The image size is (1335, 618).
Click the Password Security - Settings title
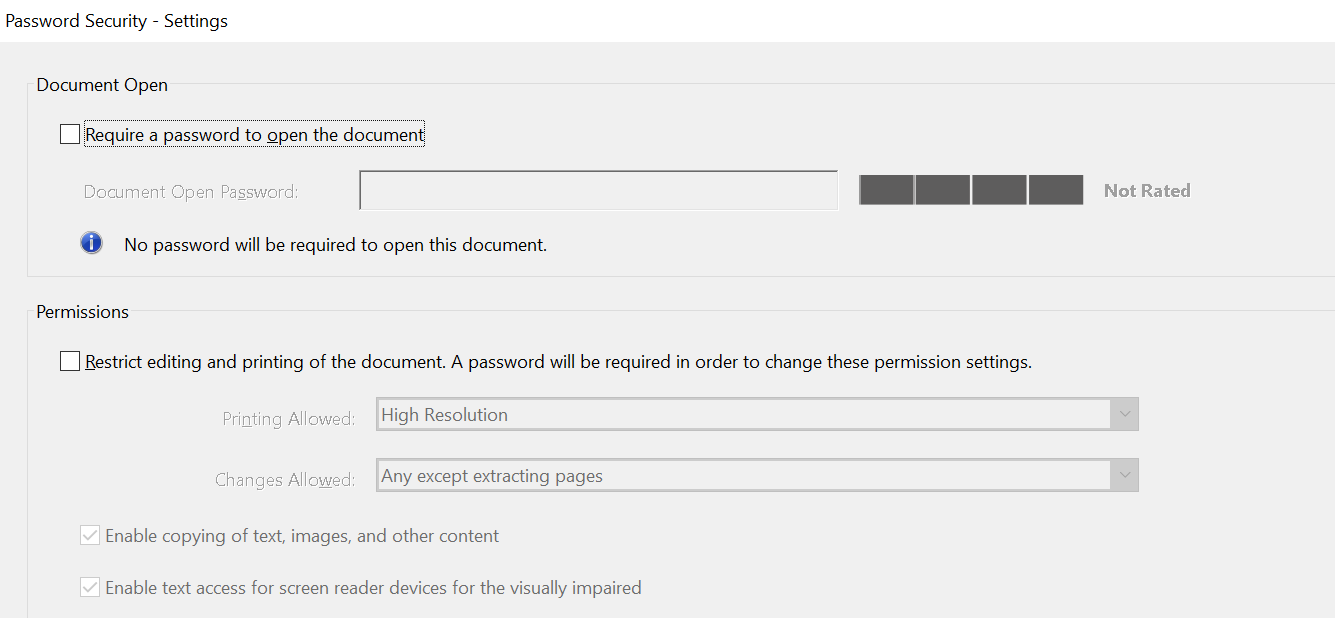(x=116, y=20)
